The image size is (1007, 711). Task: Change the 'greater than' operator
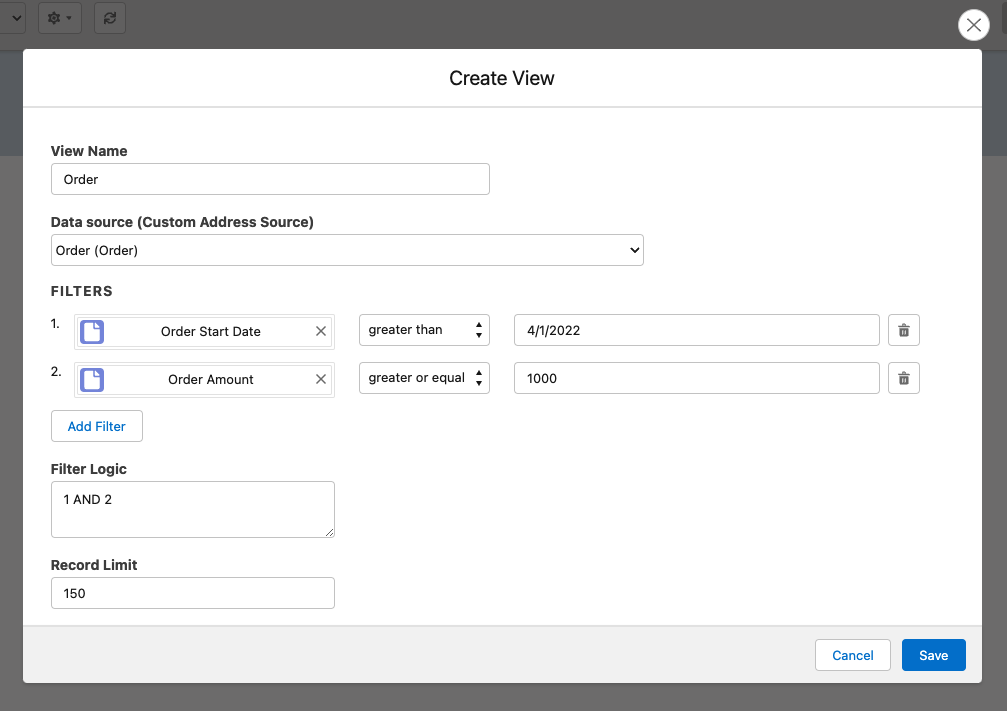(424, 330)
